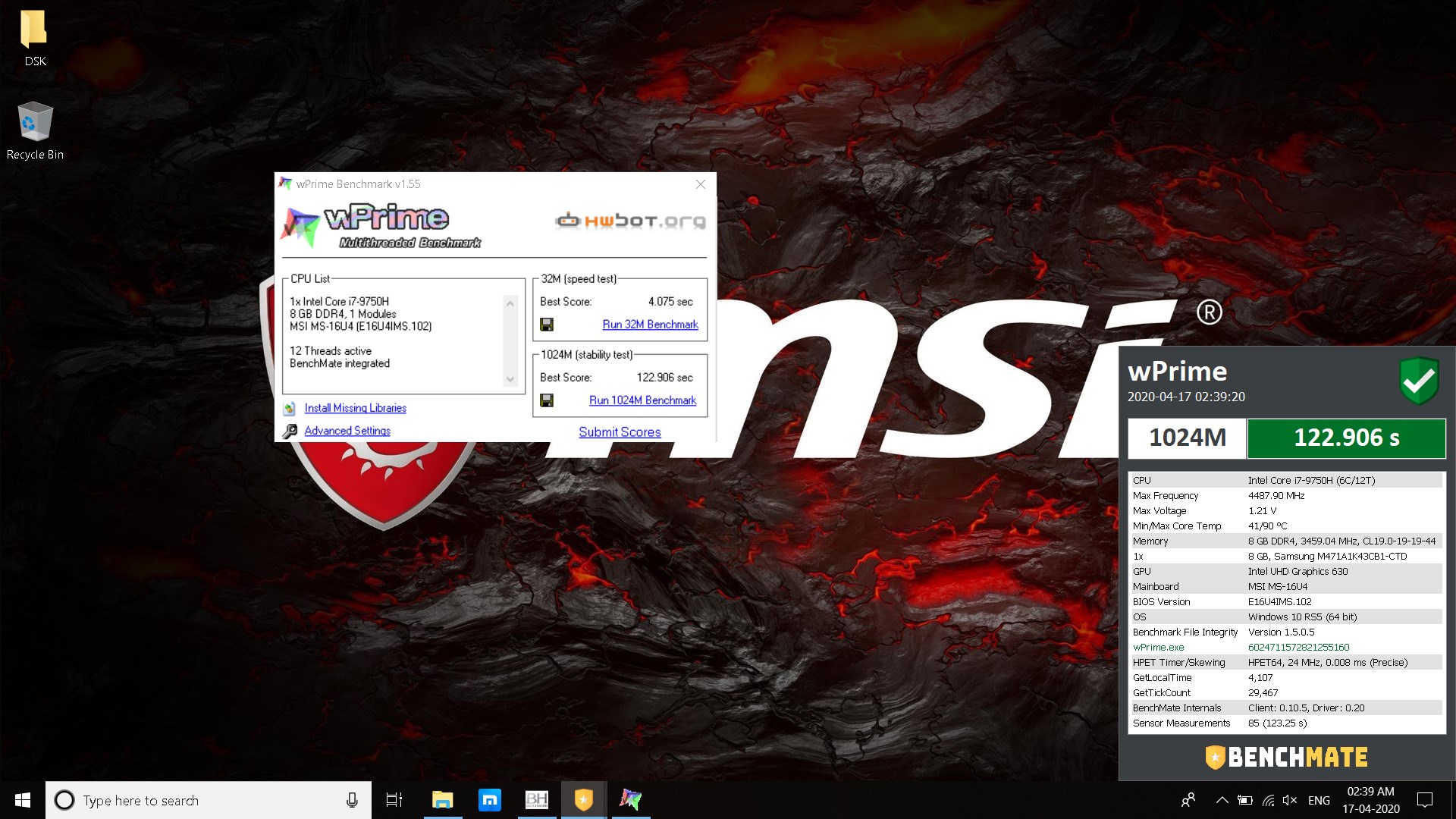Click the 2020-04-17 02:39:20 timestamp
This screenshot has height=819, width=1456.
tap(1186, 397)
